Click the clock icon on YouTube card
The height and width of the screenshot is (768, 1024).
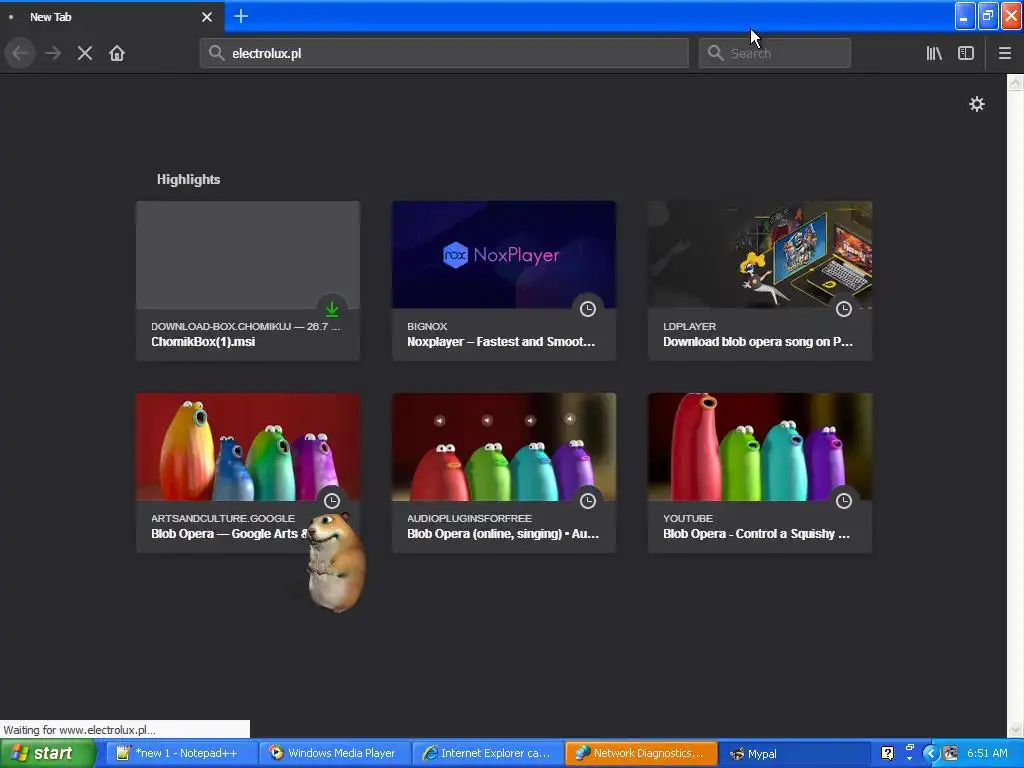[x=844, y=500]
